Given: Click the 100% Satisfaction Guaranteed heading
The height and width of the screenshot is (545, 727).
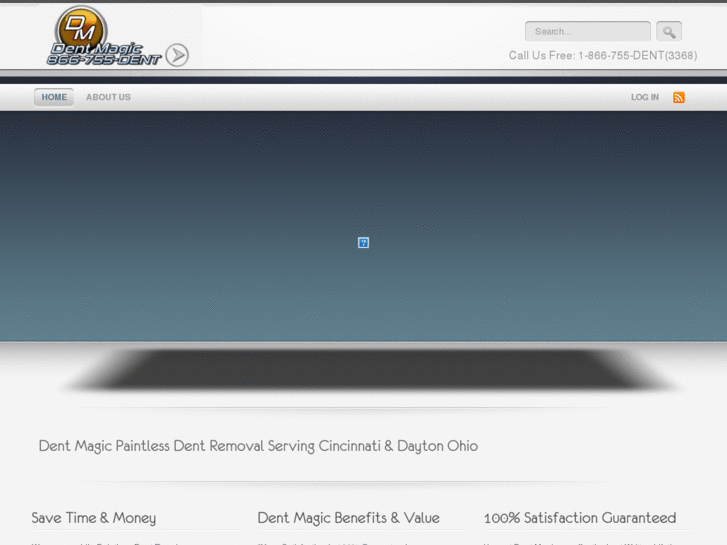Looking at the screenshot, I should (x=580, y=518).
